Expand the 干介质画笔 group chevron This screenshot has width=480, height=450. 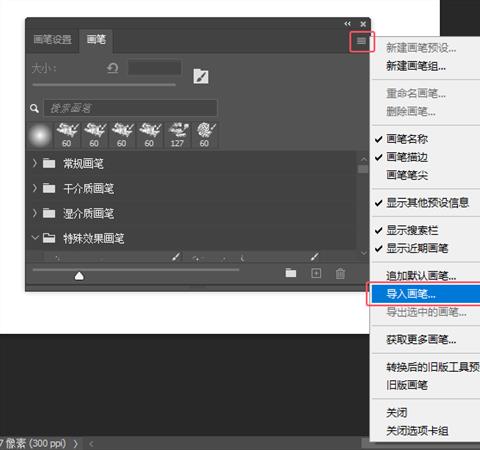coord(35,188)
